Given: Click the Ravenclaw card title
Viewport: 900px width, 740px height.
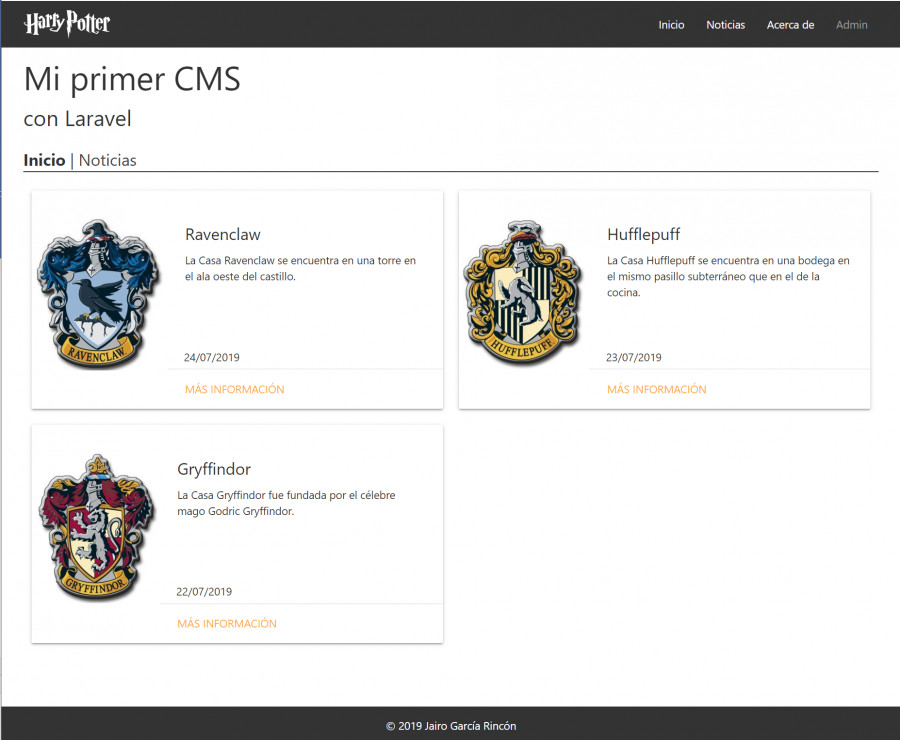Looking at the screenshot, I should [x=223, y=234].
